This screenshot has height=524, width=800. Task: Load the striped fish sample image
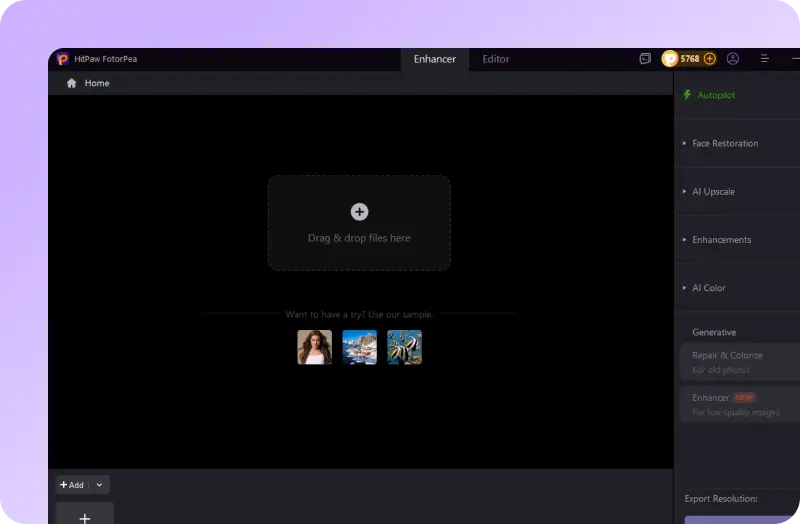(x=405, y=347)
